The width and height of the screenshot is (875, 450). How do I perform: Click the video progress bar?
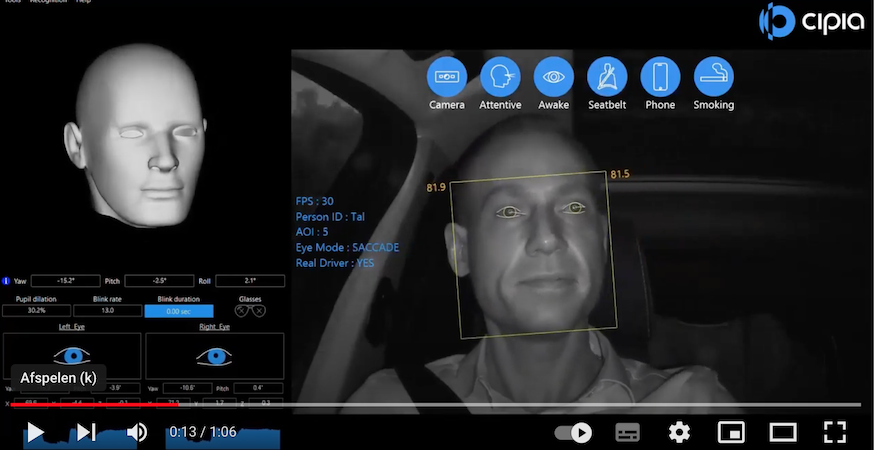click(500, 405)
